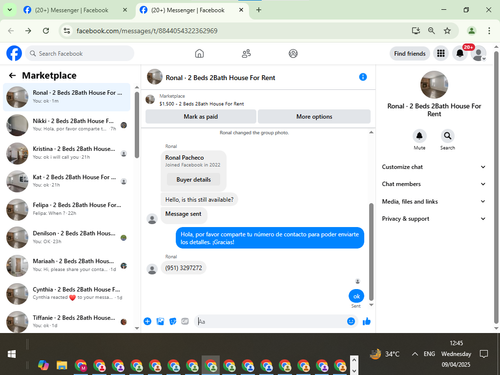Open the browser zoom magnifier icon

(x=431, y=31)
